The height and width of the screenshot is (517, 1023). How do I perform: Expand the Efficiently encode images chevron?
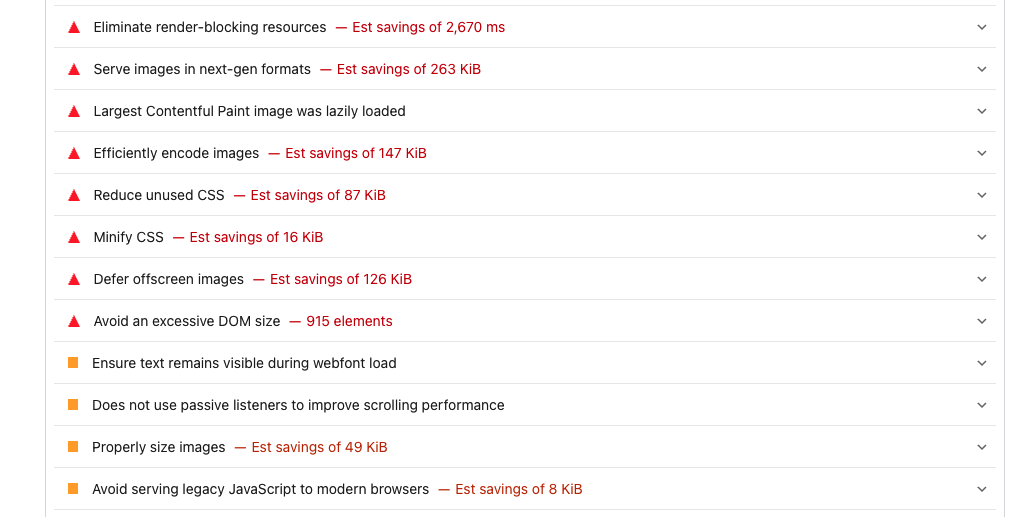tap(981, 153)
